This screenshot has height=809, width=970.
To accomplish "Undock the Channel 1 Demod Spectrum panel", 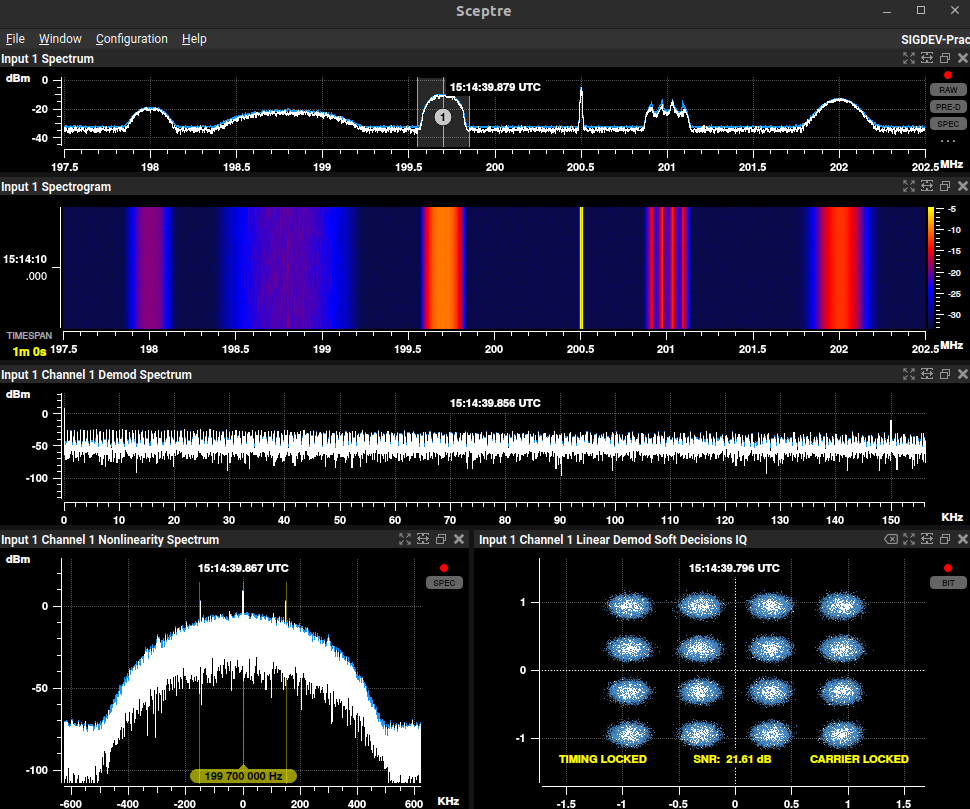I will coord(945,374).
